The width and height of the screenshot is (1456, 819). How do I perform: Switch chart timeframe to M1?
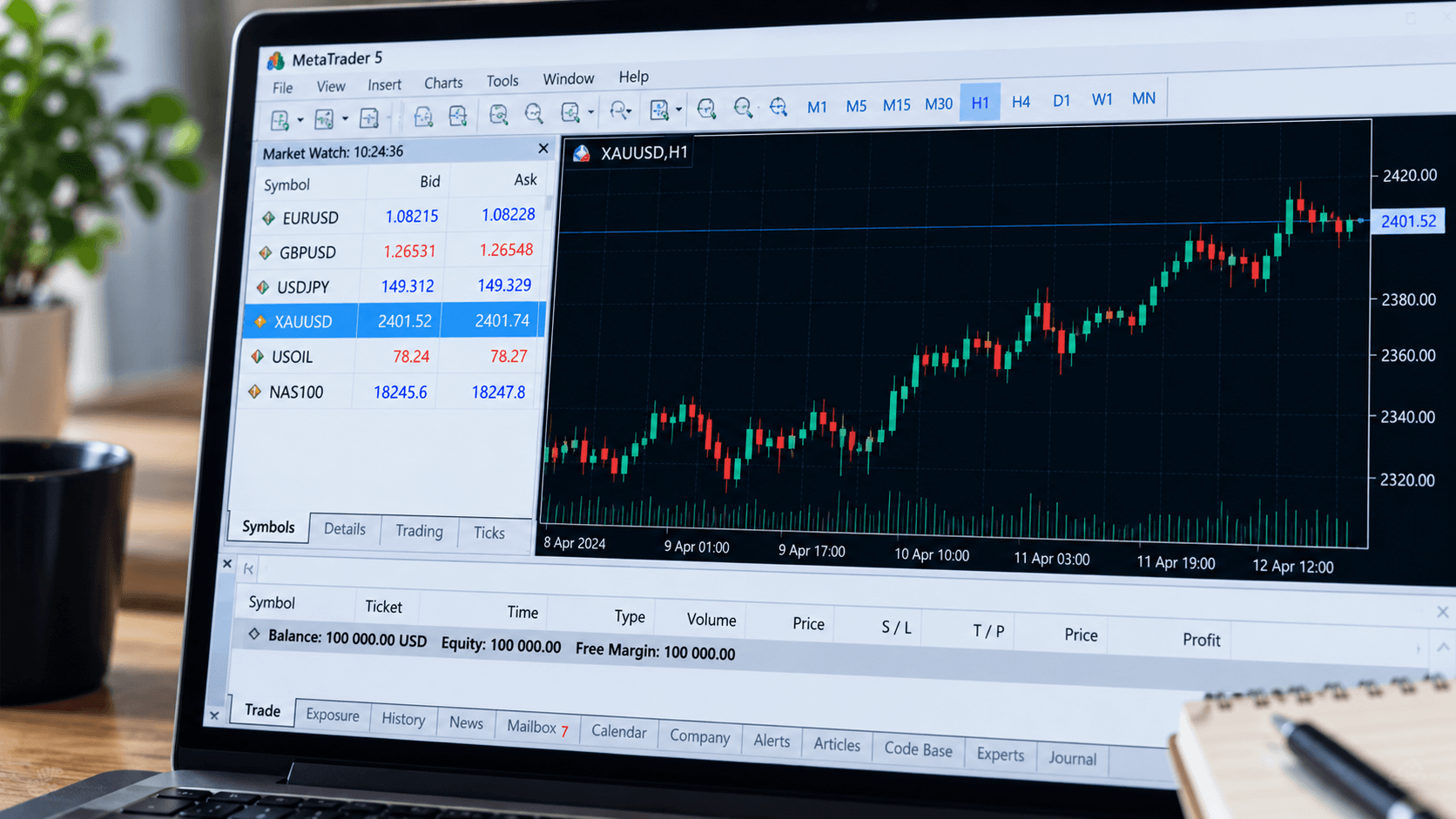pyautogui.click(x=817, y=107)
